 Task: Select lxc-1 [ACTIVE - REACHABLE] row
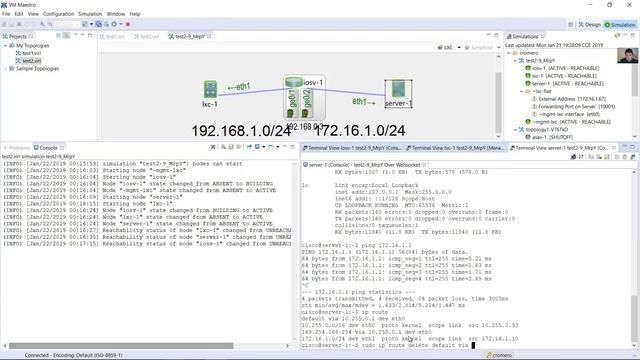pyautogui.click(x=561, y=76)
